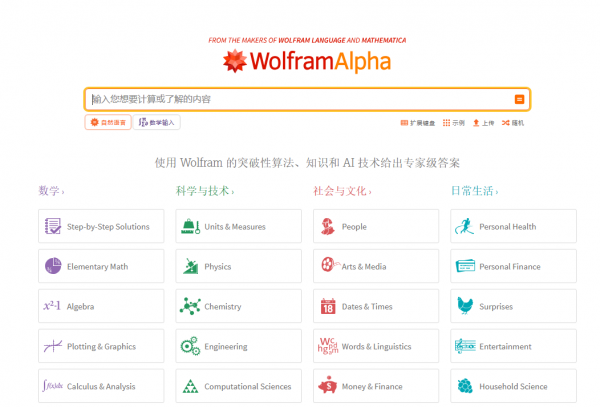Click the Dates & Times calendar icon
Viewport: 600px width, 407px height.
[x=328, y=306]
